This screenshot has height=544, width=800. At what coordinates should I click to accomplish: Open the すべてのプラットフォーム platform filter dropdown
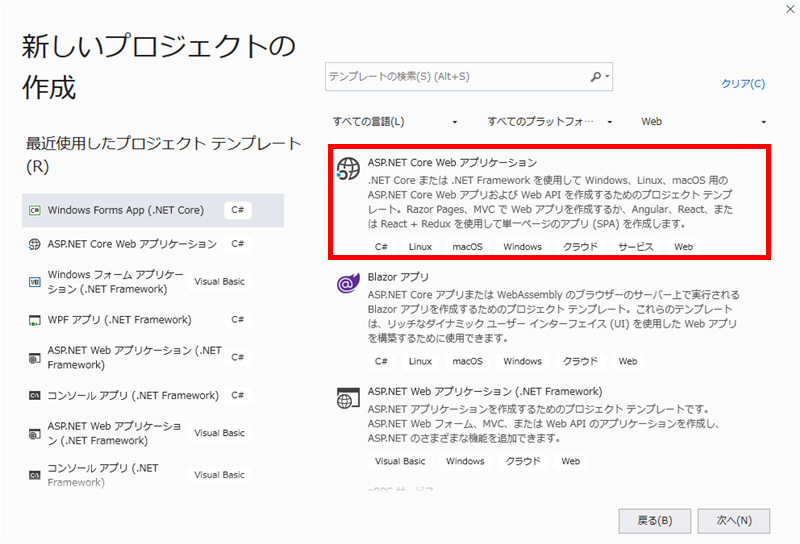tap(549, 121)
